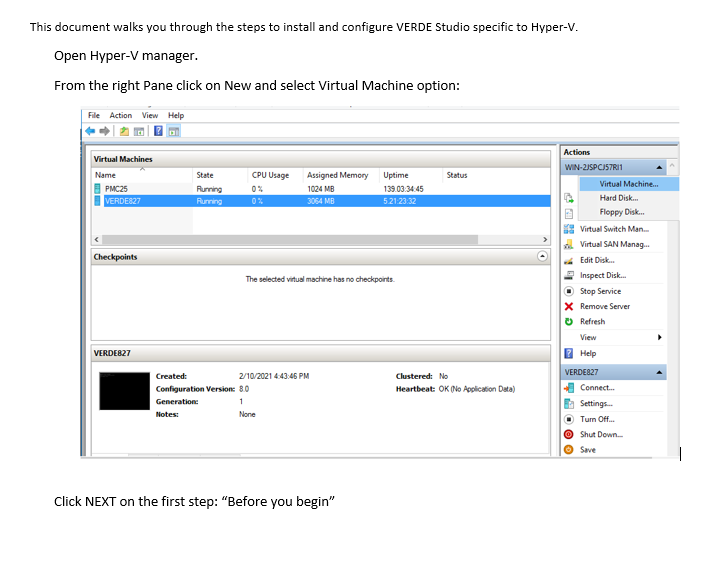This screenshot has height=581, width=707.
Task: Click the red Shut Down icon
Action: pyautogui.click(x=569, y=435)
